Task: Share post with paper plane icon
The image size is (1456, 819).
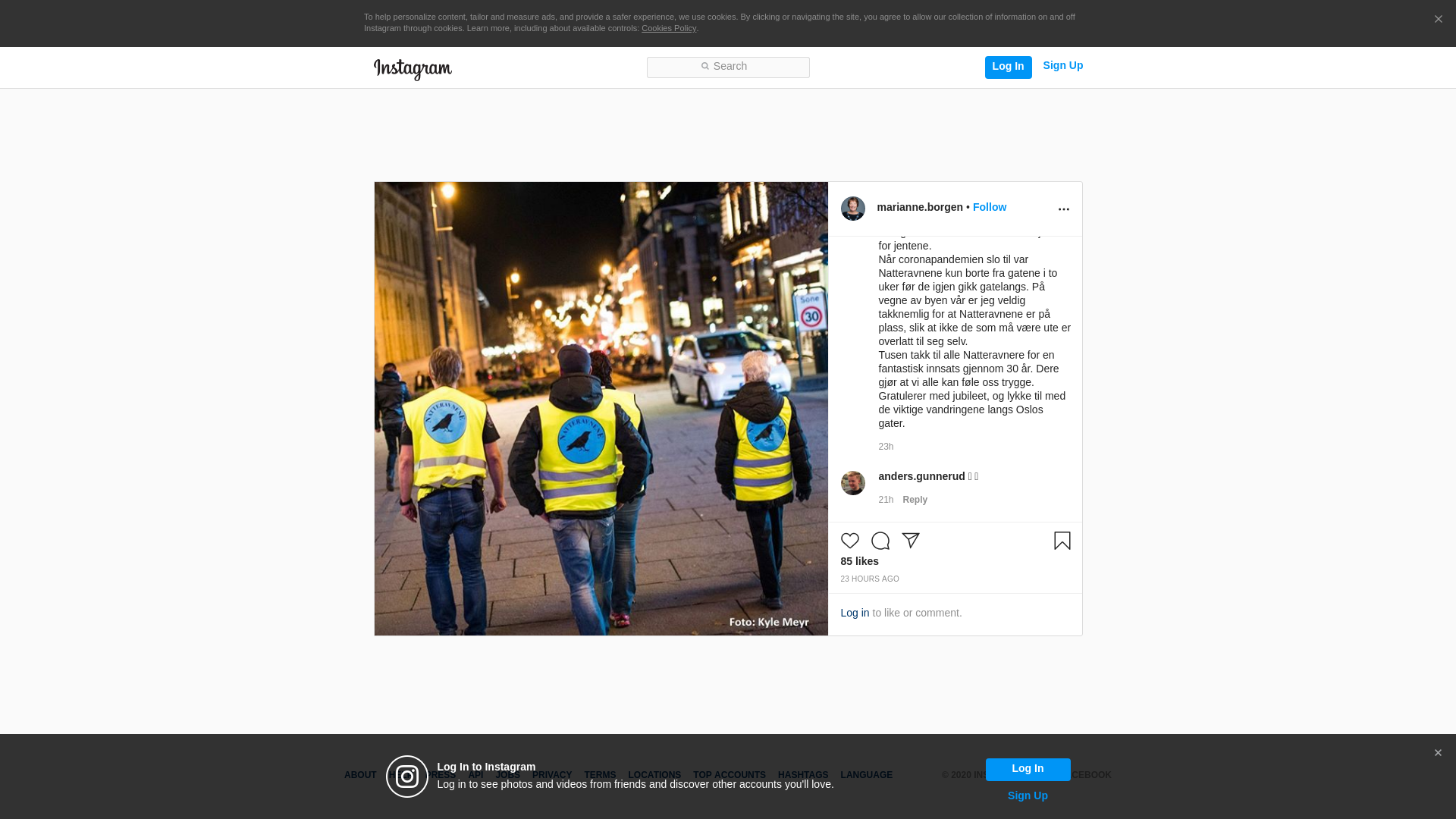Action: [911, 541]
